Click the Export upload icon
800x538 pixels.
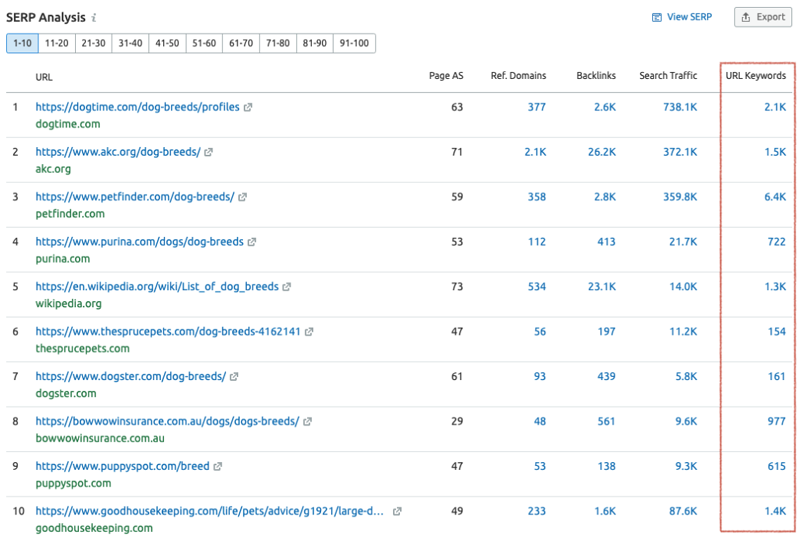(x=746, y=17)
